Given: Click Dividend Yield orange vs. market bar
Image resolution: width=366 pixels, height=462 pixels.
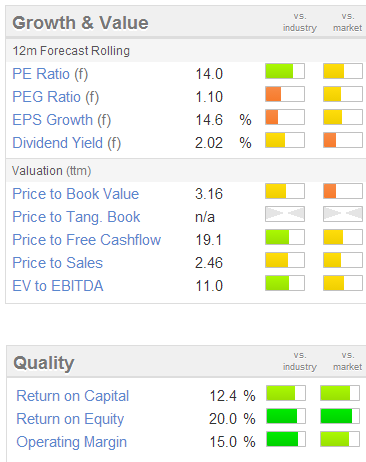Looking at the screenshot, I should click(343, 140).
